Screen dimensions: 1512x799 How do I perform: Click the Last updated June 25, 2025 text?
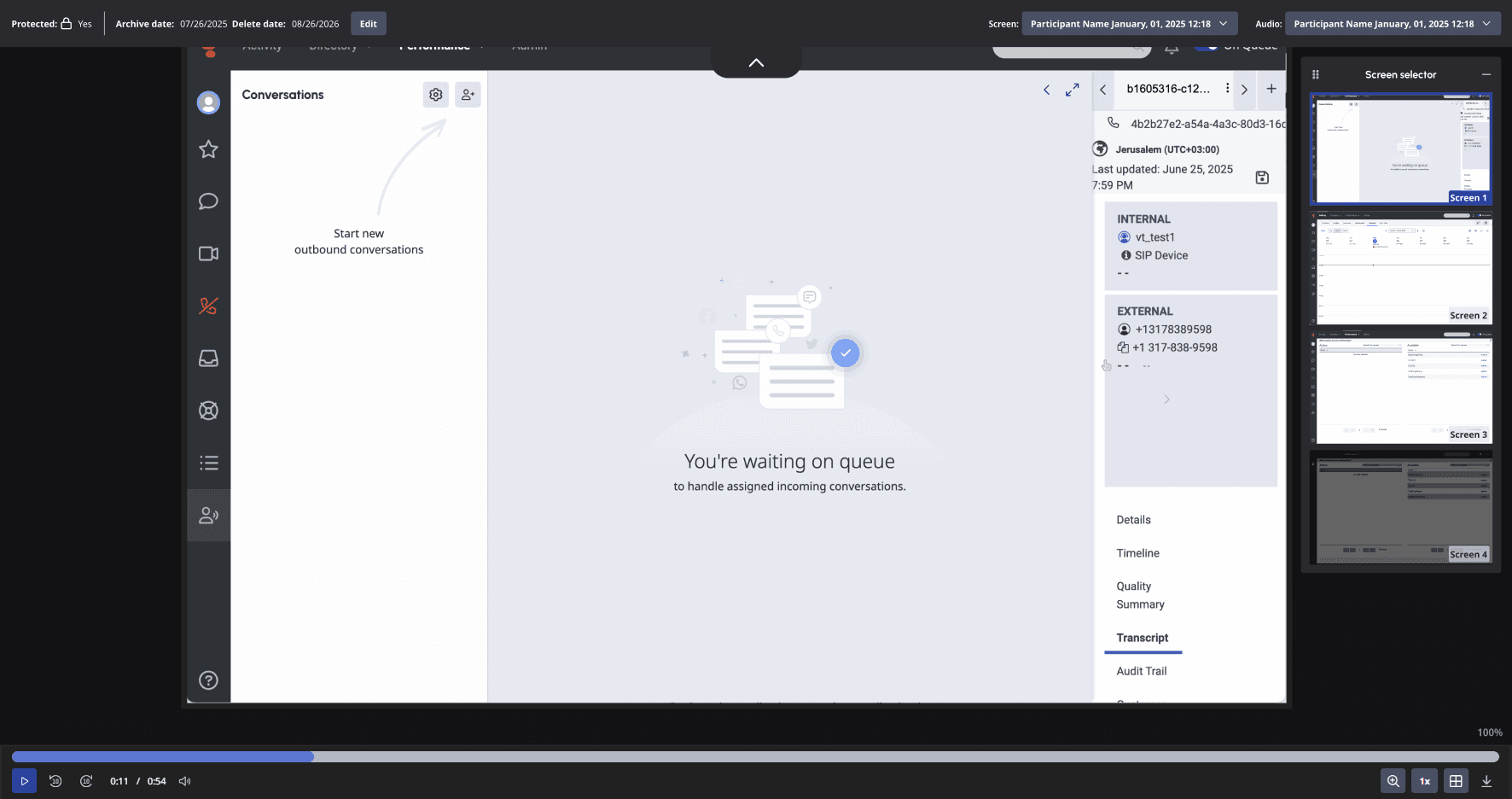point(1162,178)
